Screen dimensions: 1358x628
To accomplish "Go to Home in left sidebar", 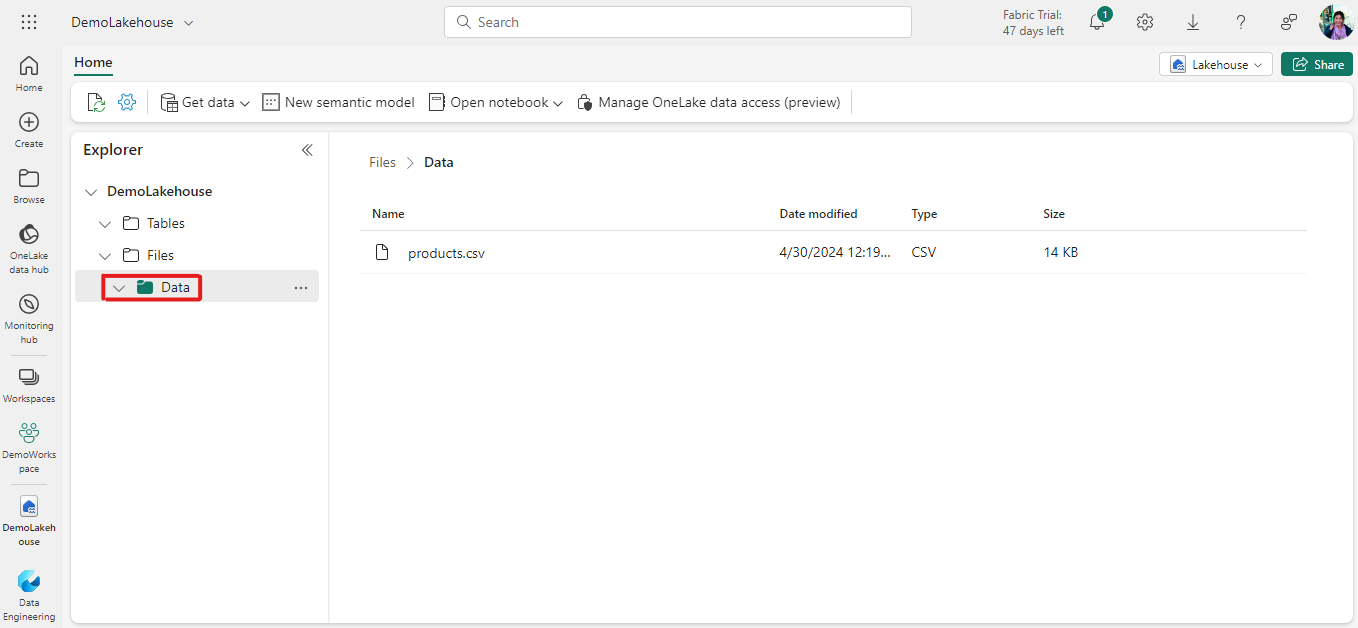I will point(29,74).
